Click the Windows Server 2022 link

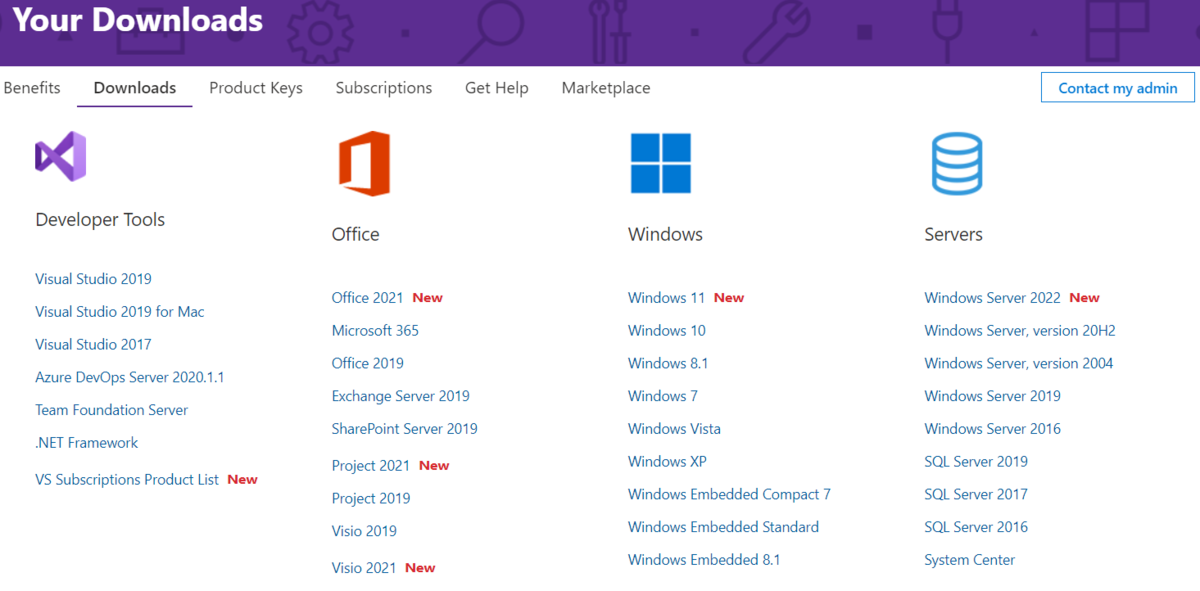[992, 297]
